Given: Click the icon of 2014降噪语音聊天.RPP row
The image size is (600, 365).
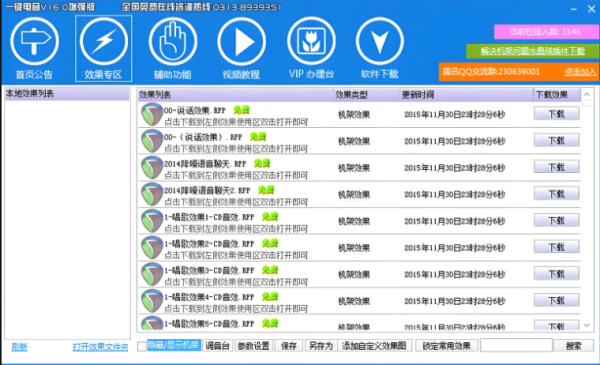Looking at the screenshot, I should click(152, 168).
